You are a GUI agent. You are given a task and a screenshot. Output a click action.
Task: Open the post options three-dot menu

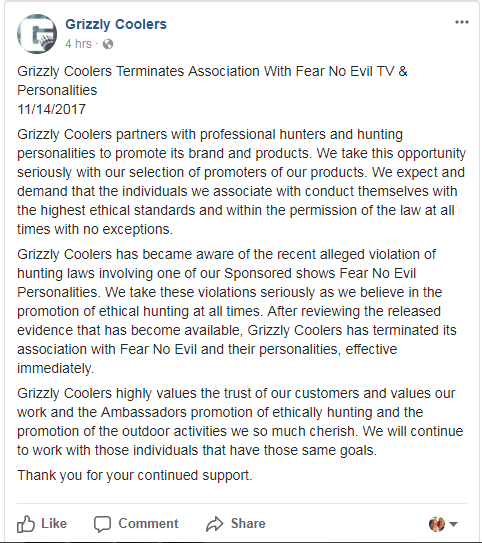(x=462, y=23)
